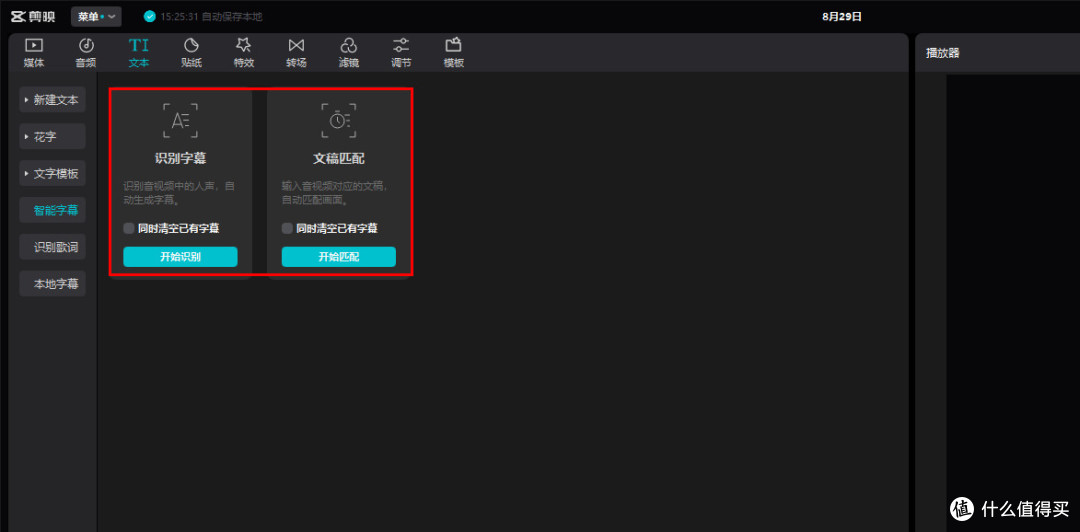Viewport: 1080px width, 532px height.
Task: Click the 剪映 logo icon
Action: click(x=34, y=17)
